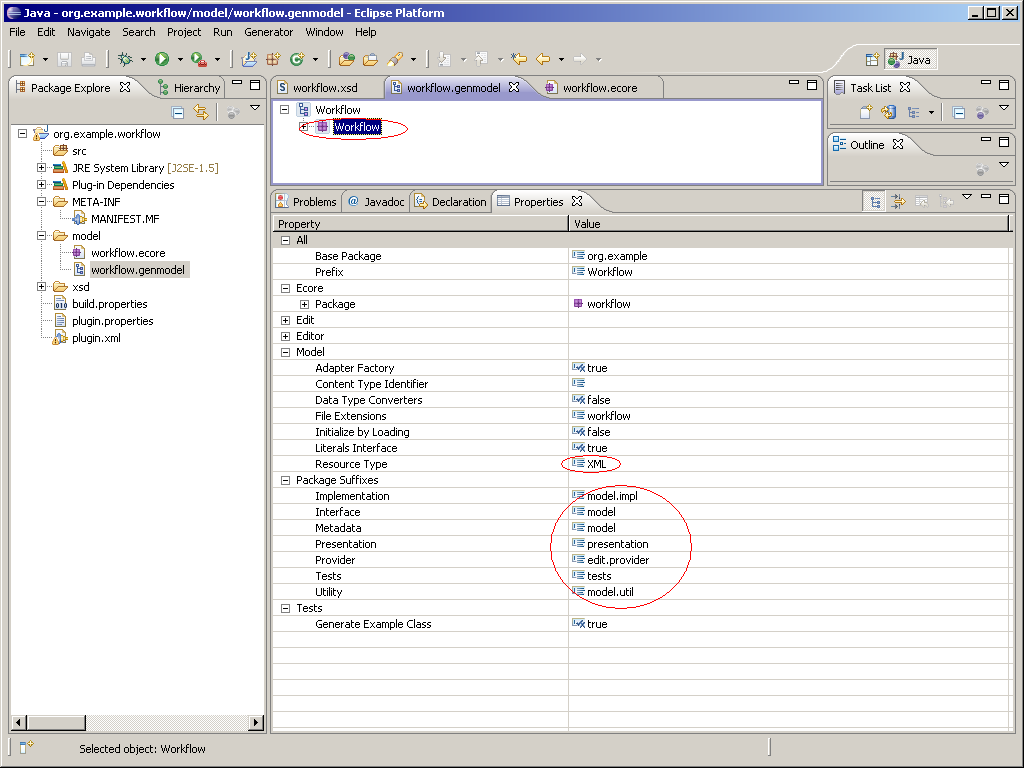The height and width of the screenshot is (768, 1024).
Task: Switch to the workflow.ecore editor tab
Action: click(599, 88)
